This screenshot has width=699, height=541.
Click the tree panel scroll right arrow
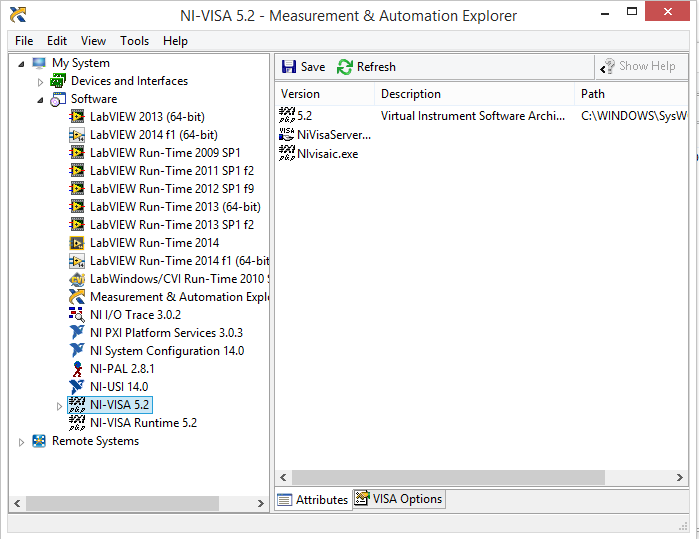coord(261,504)
